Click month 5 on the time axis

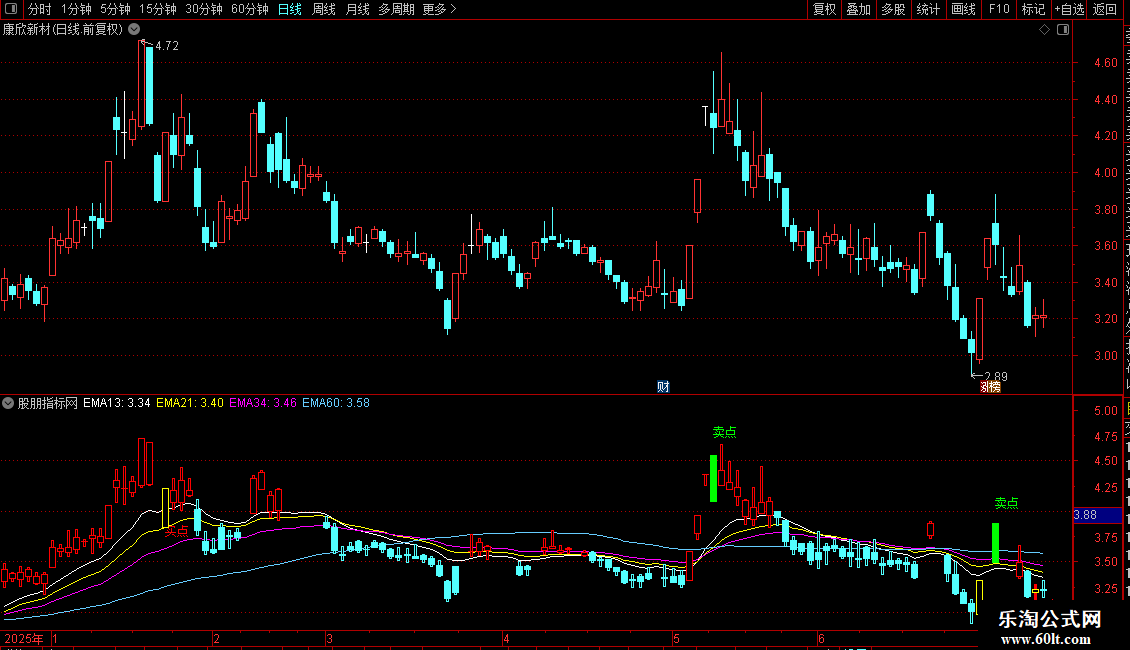coord(676,638)
